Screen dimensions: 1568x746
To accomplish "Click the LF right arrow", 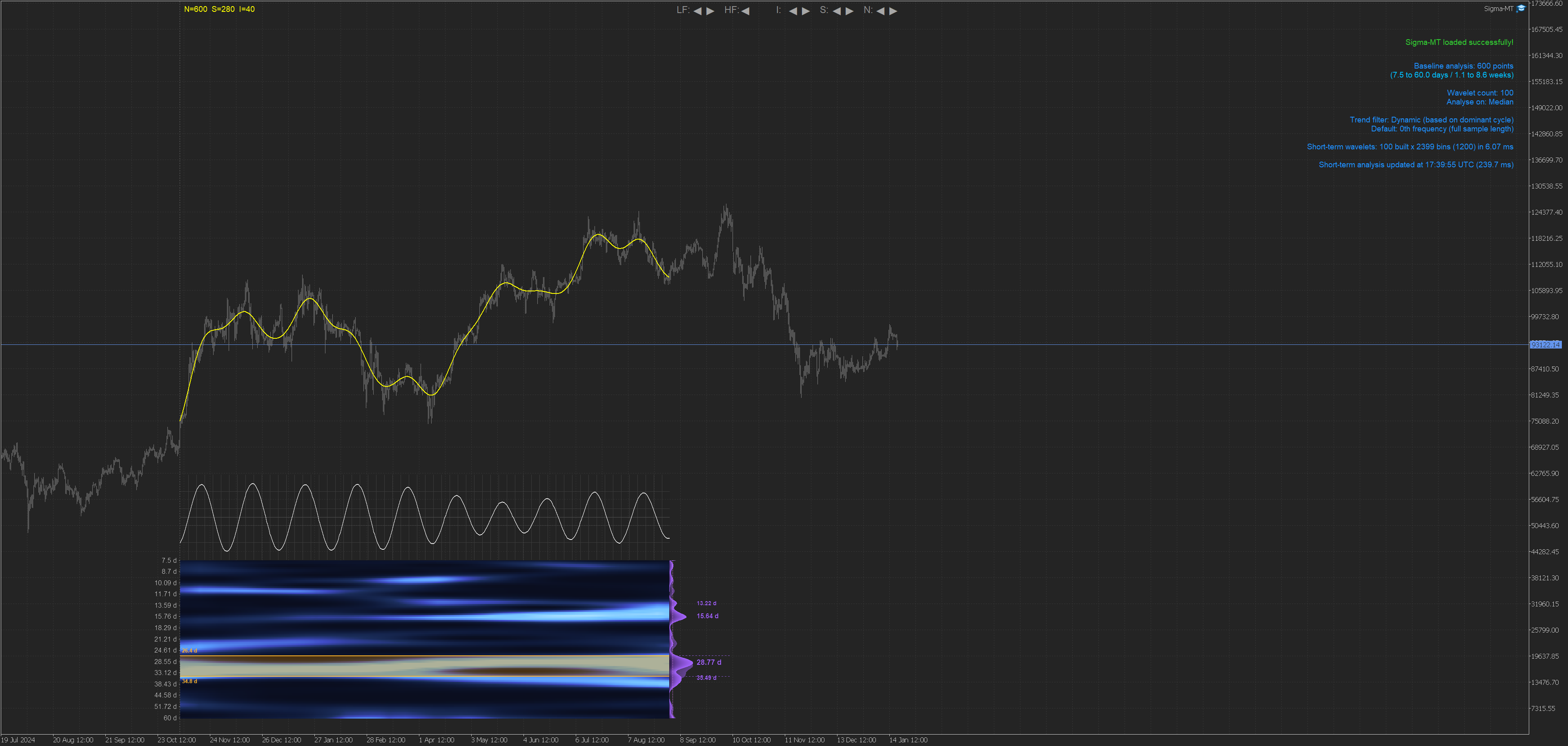I will pos(710,11).
